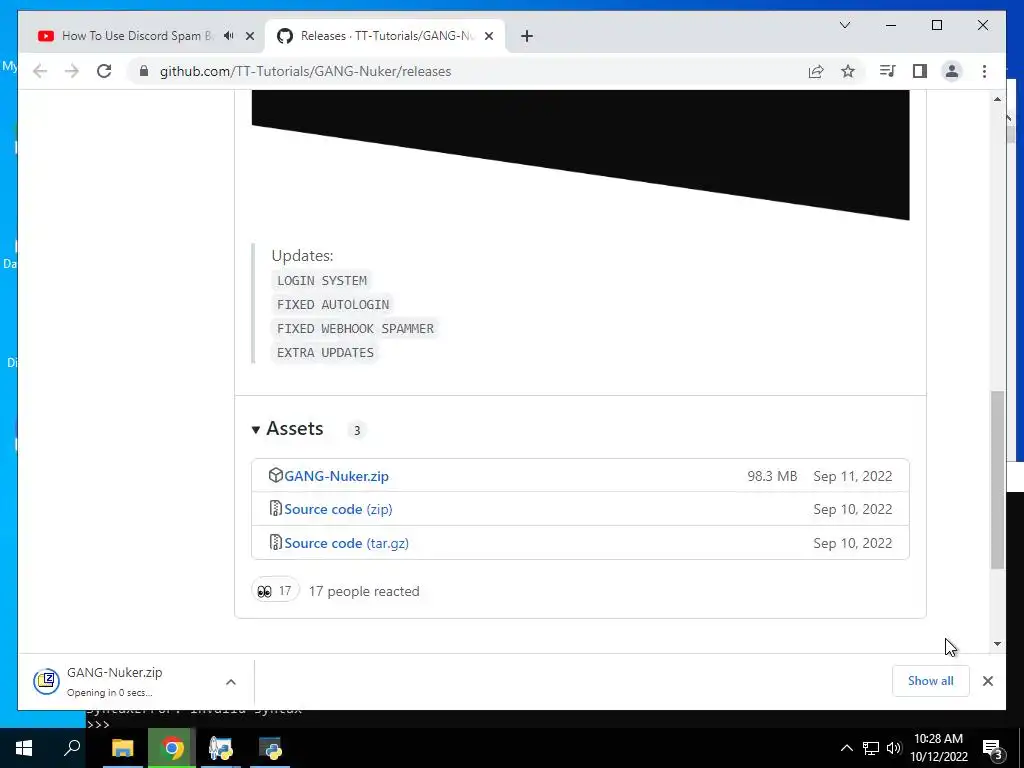This screenshot has height=768, width=1024.
Task: Open downloaded GANG-Nuker.zip in download bar
Action: click(x=114, y=681)
